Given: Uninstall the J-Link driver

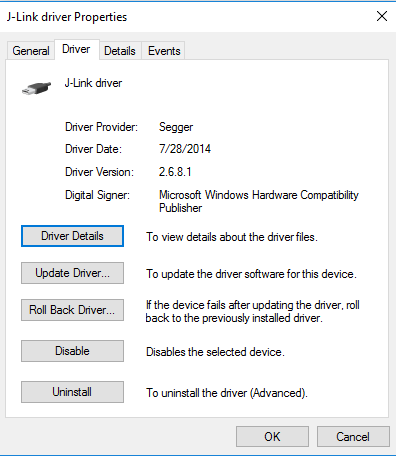Looking at the screenshot, I should click(72, 392).
